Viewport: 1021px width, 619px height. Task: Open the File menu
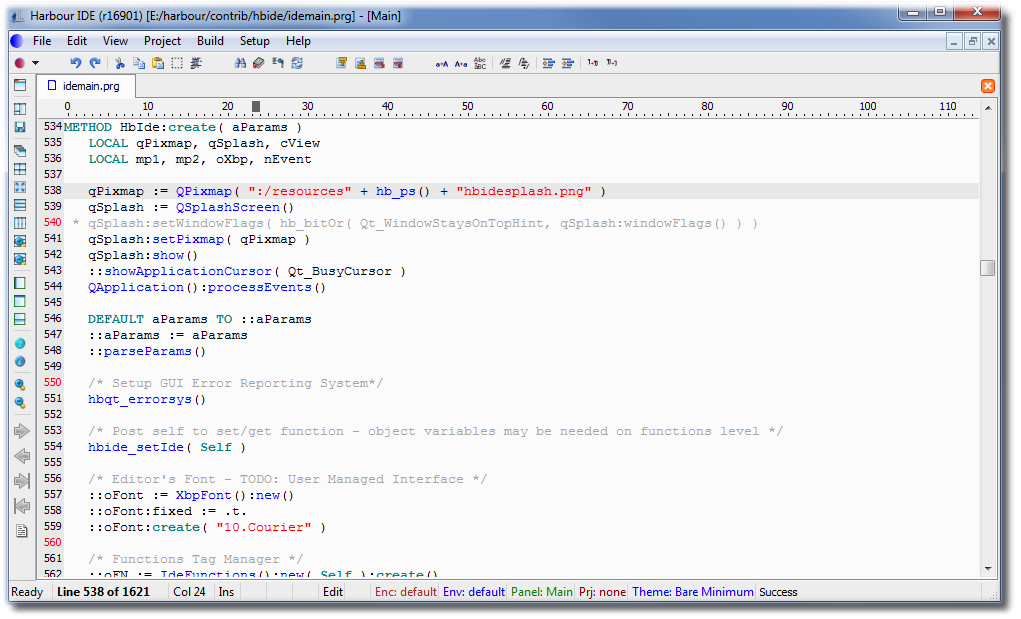point(42,41)
